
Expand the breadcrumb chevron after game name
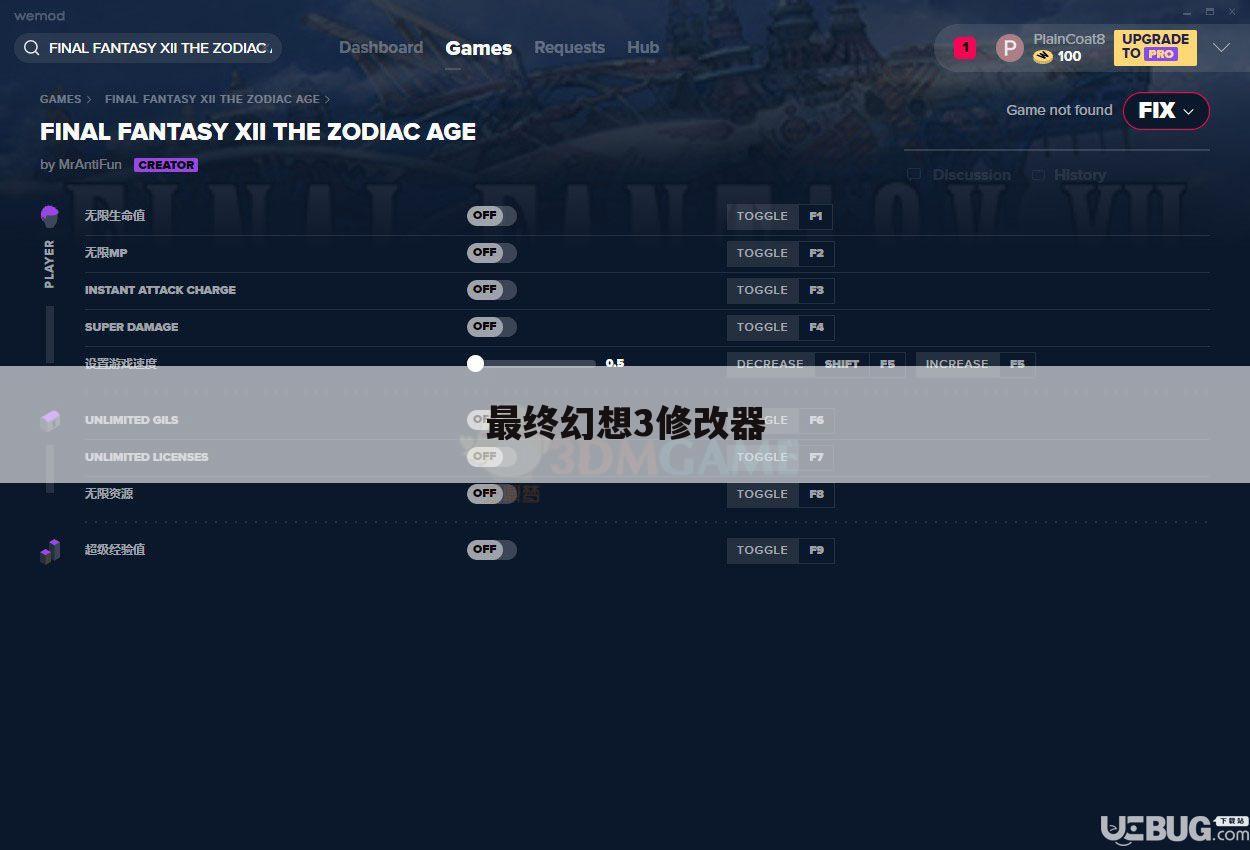pyautogui.click(x=327, y=99)
